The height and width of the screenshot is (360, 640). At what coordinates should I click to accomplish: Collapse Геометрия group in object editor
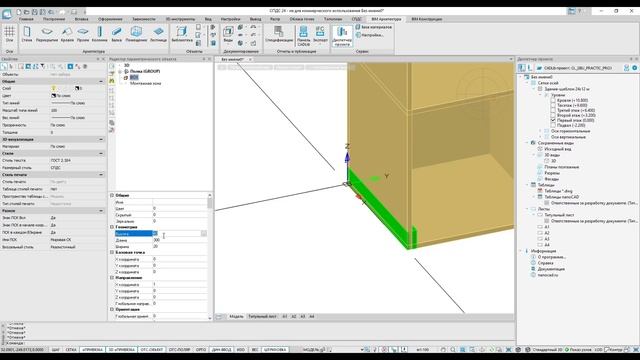(x=112, y=227)
